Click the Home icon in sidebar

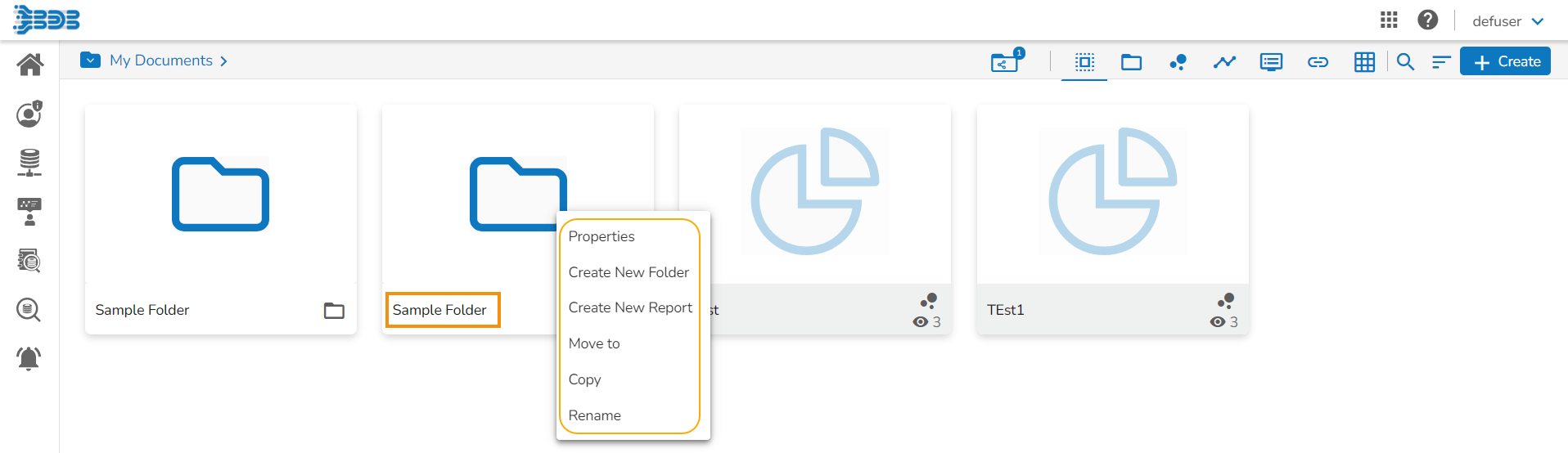click(x=29, y=65)
